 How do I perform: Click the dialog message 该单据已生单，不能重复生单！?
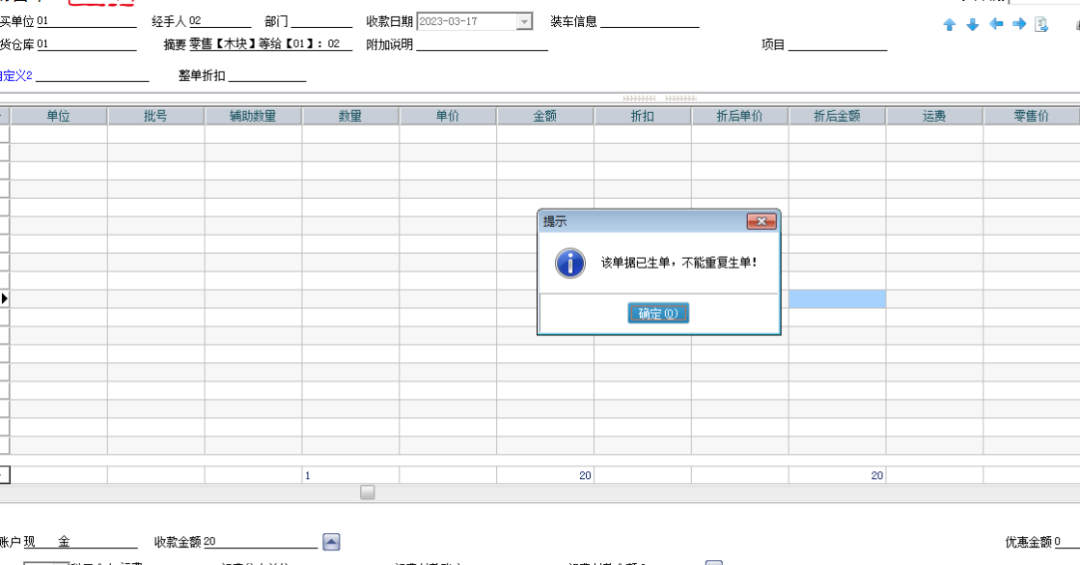[679, 263]
